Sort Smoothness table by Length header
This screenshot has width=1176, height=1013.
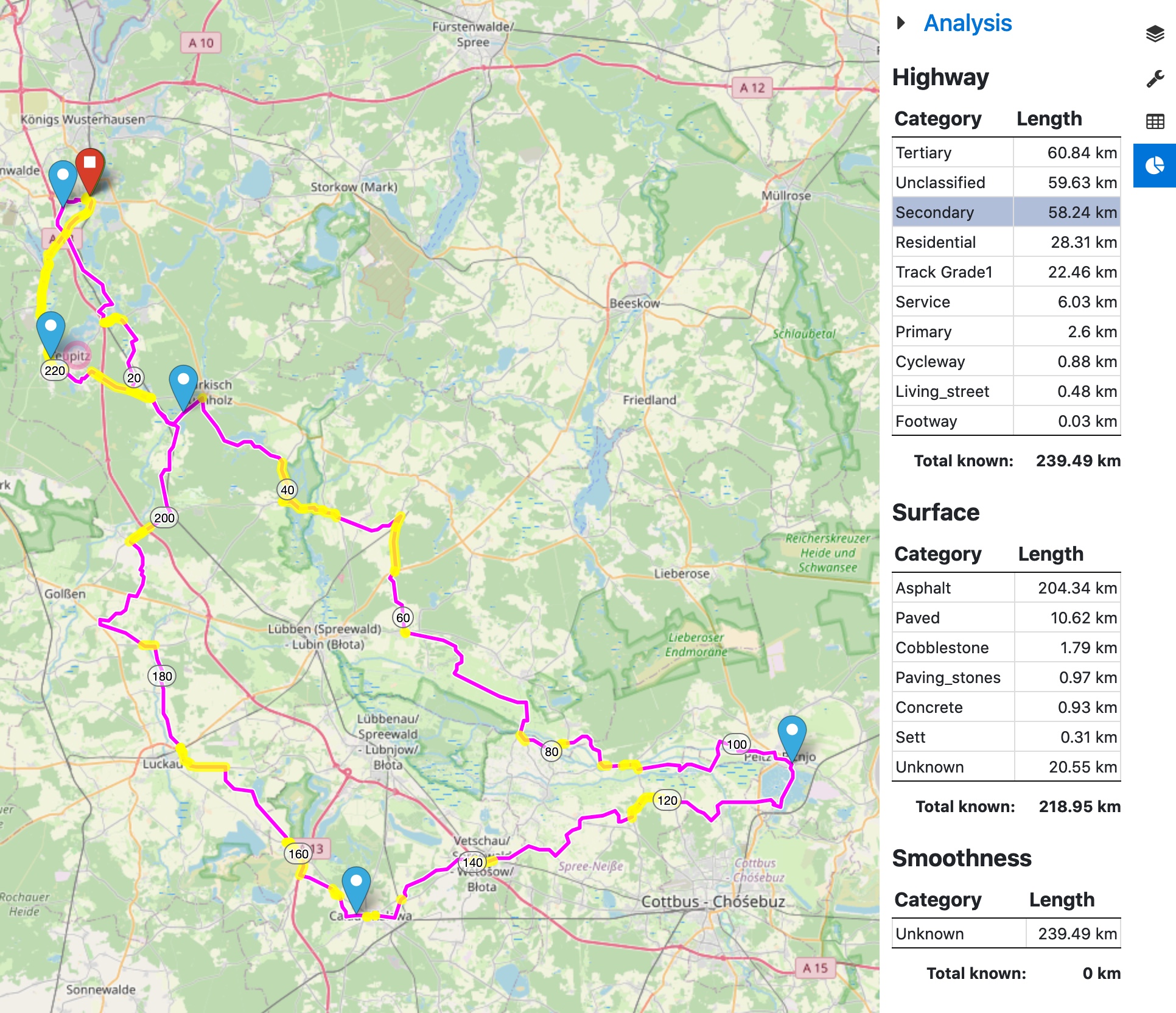pos(1062,900)
